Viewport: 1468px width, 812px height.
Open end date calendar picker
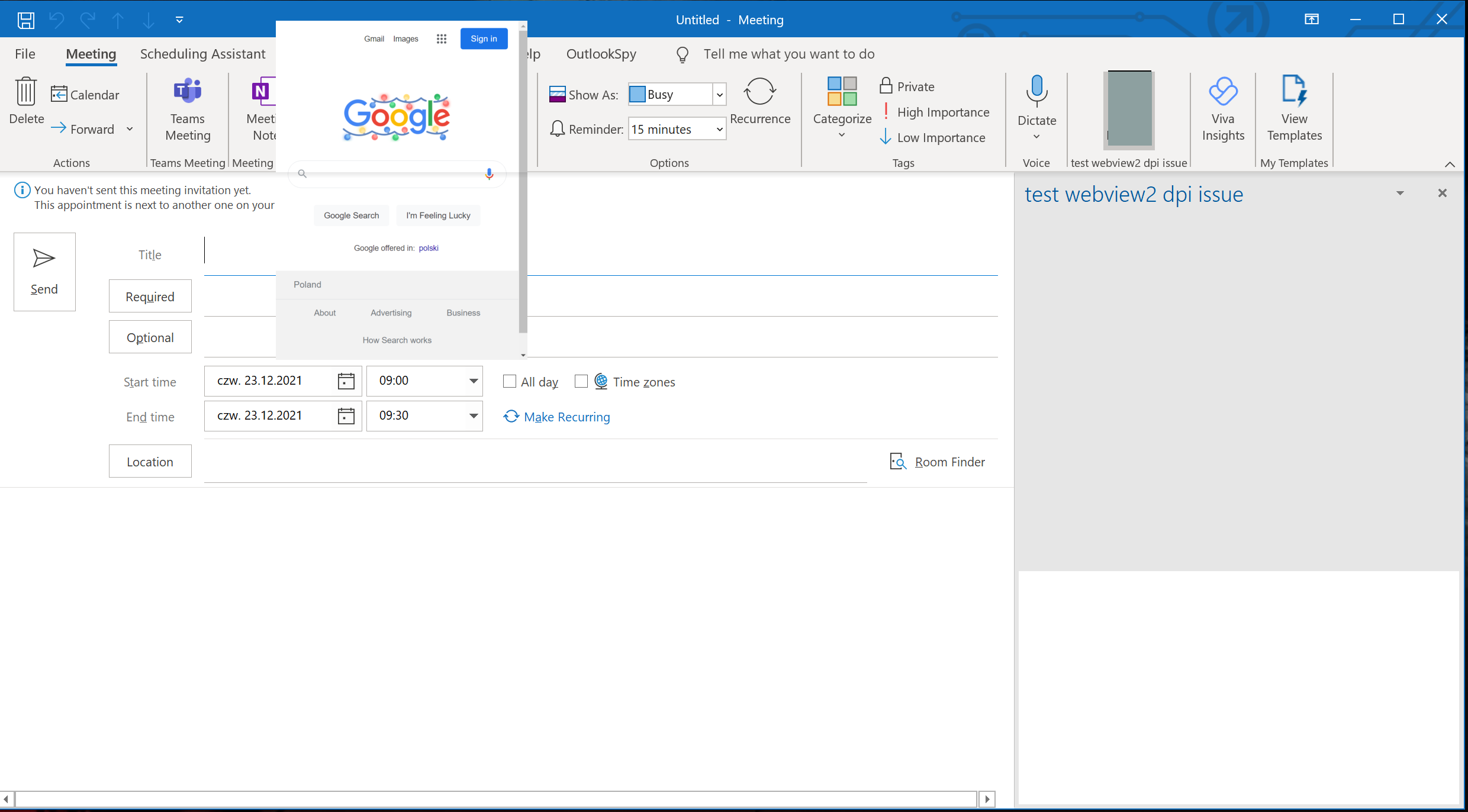click(x=346, y=416)
